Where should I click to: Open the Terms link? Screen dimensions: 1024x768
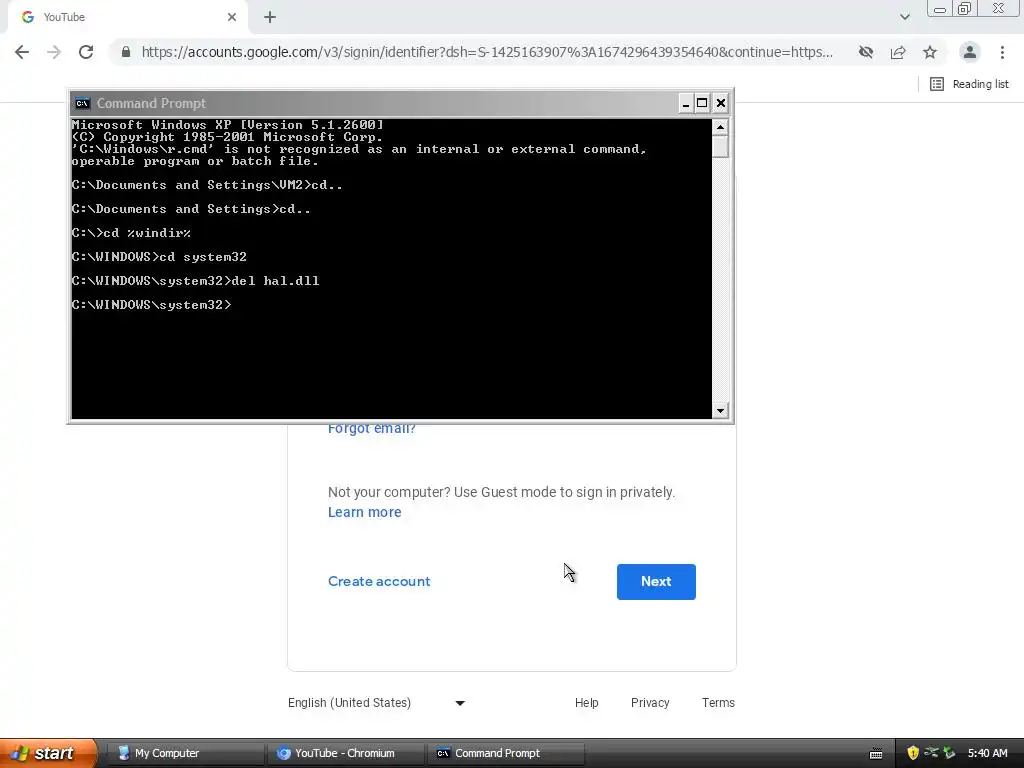click(718, 703)
